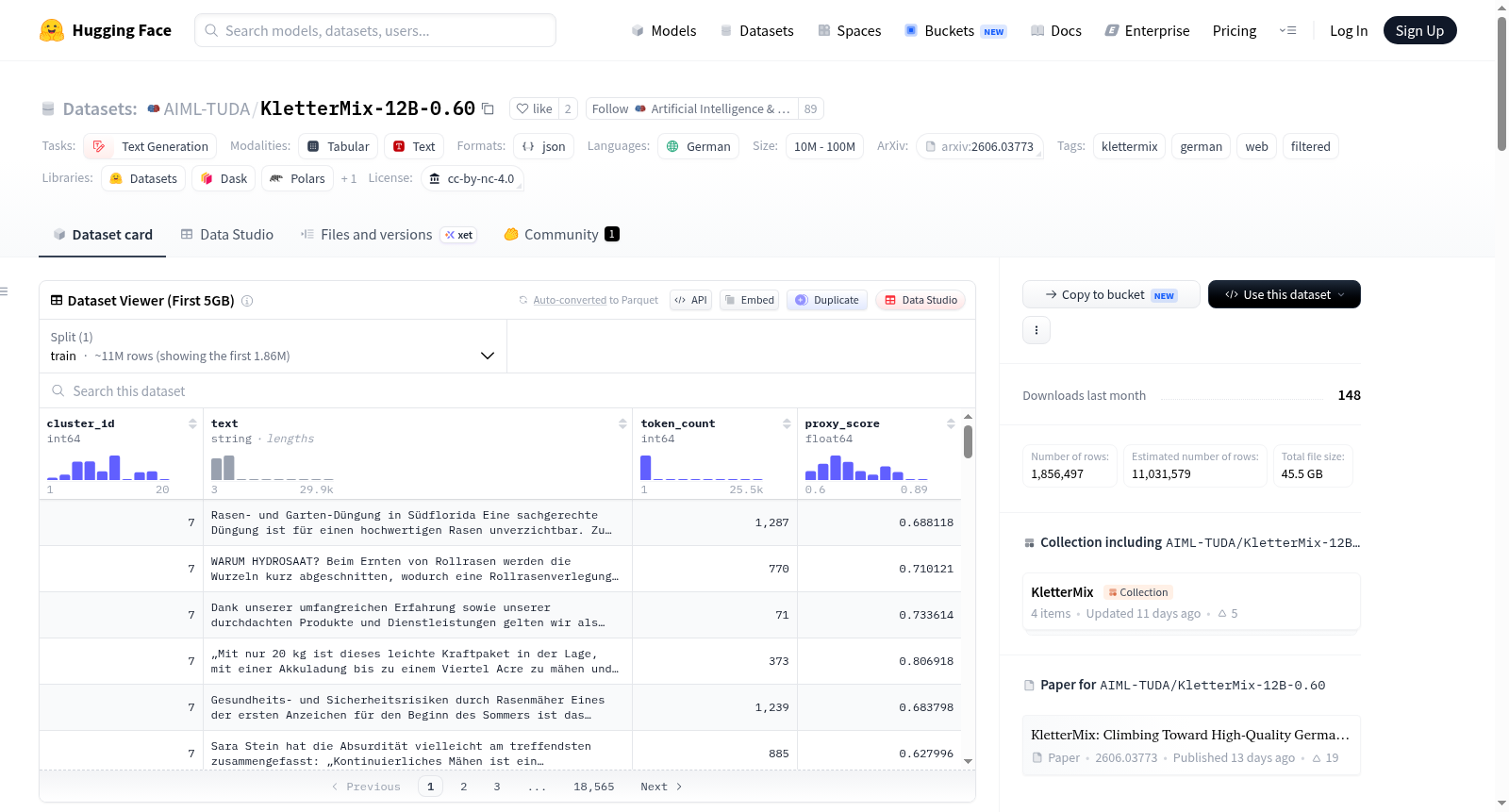Show the +1 additional libraries

349,178
